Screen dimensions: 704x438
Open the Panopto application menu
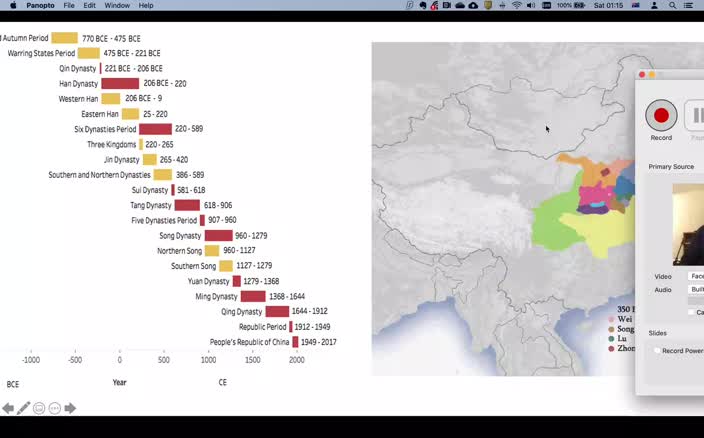click(x=40, y=6)
